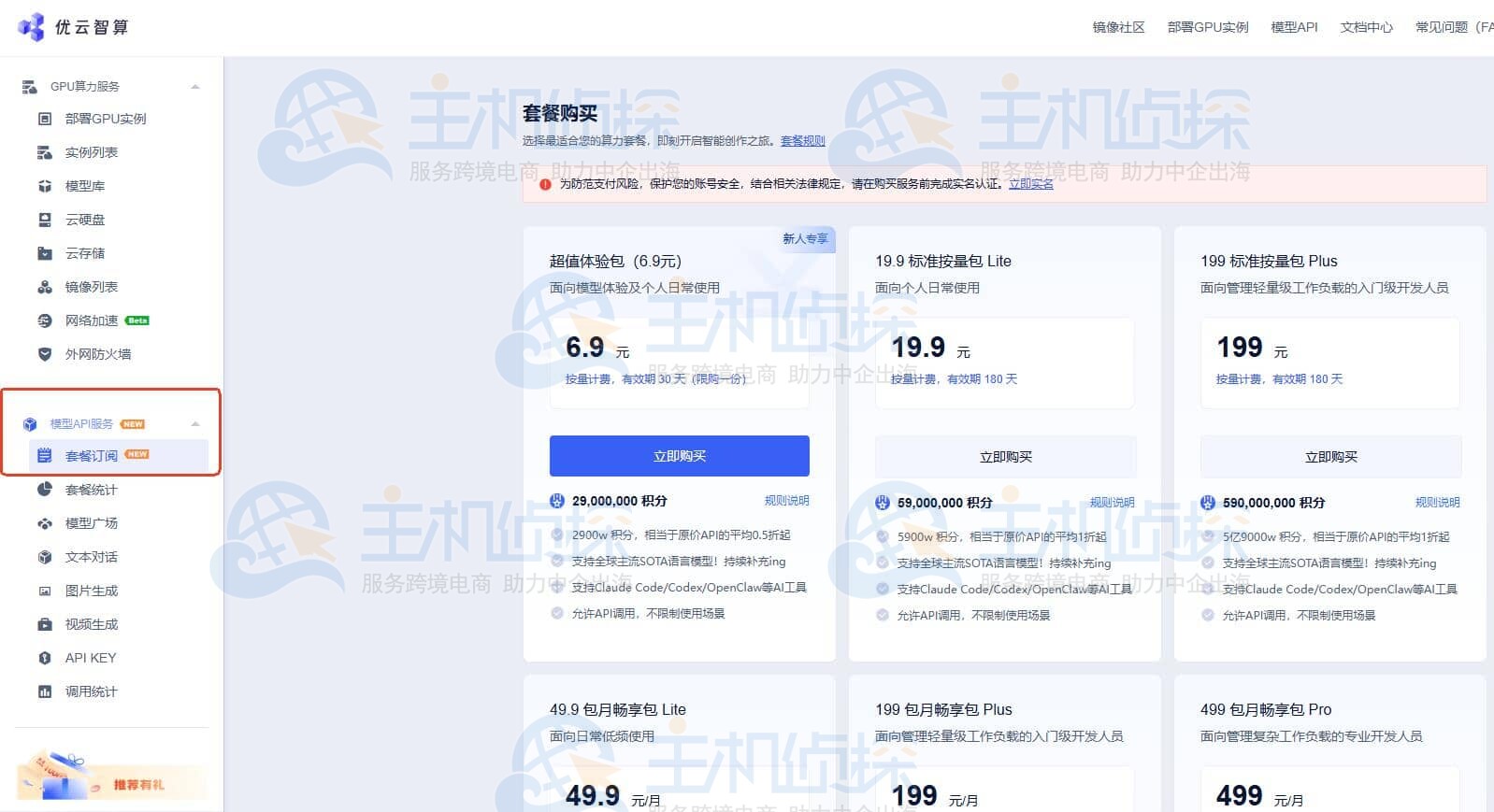Open 部署GPU实例 in the top navigation

pyautogui.click(x=1208, y=27)
